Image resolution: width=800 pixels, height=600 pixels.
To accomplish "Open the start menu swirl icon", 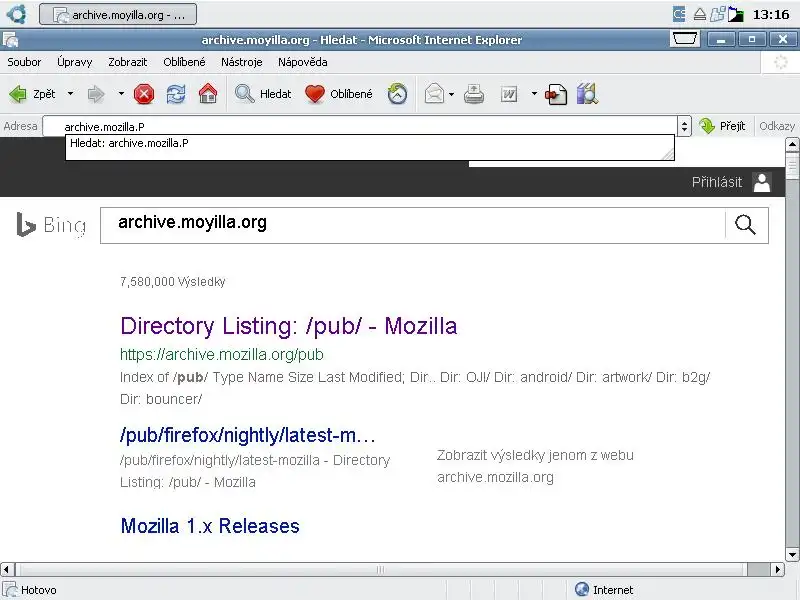I will (16, 14).
